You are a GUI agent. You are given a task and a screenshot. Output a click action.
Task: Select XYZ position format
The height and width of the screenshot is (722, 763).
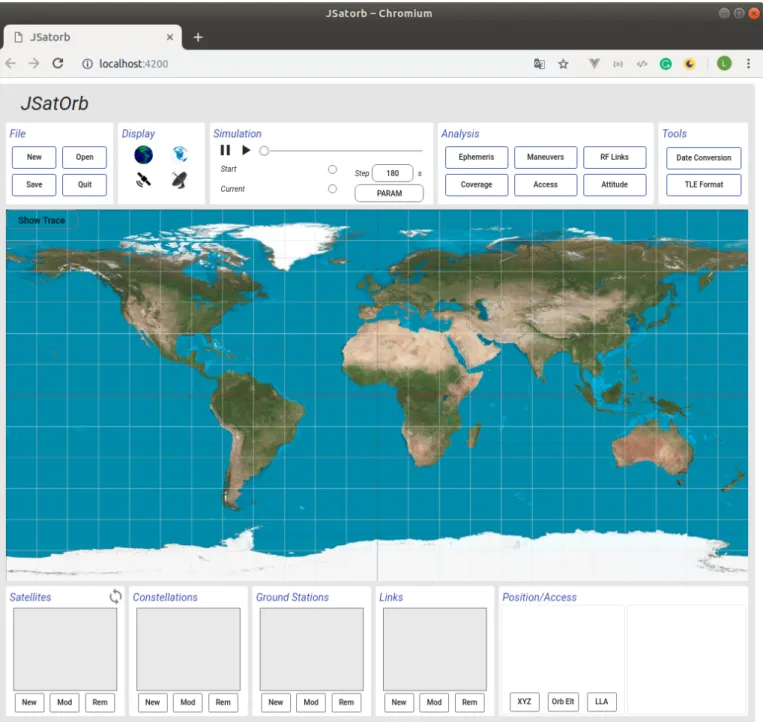(525, 702)
